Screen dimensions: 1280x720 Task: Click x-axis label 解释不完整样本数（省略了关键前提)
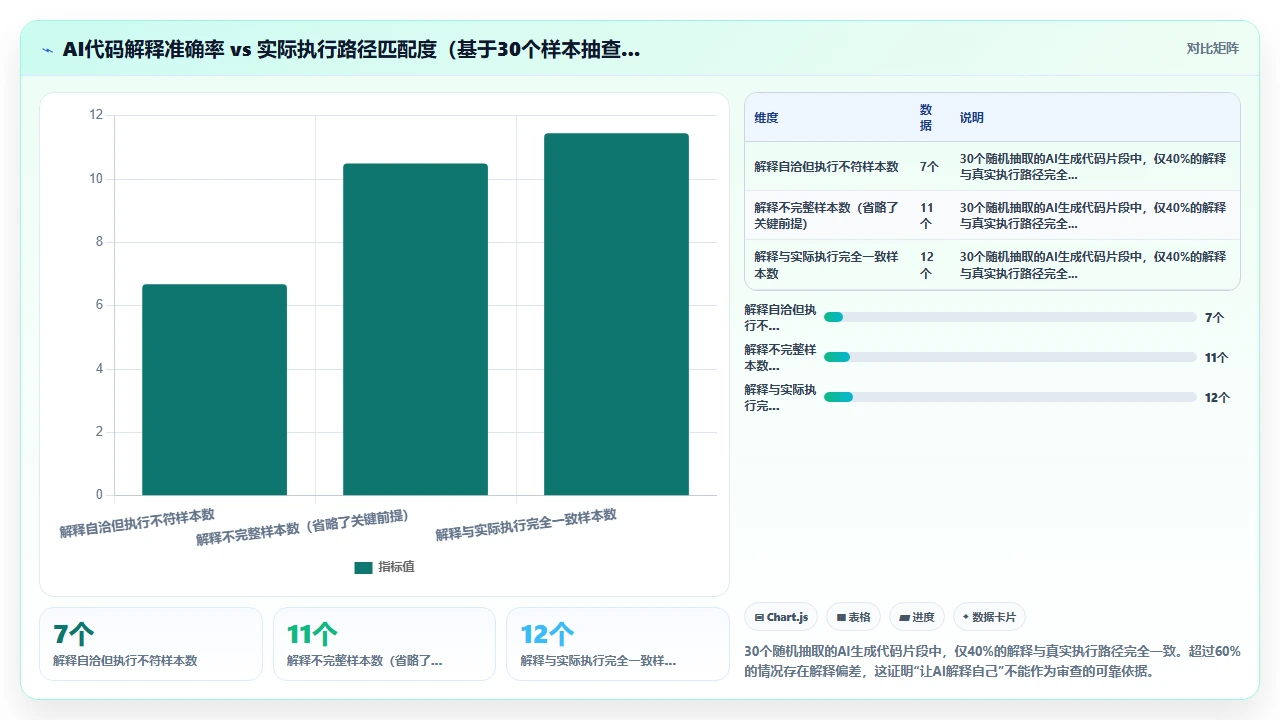pyautogui.click(x=303, y=527)
